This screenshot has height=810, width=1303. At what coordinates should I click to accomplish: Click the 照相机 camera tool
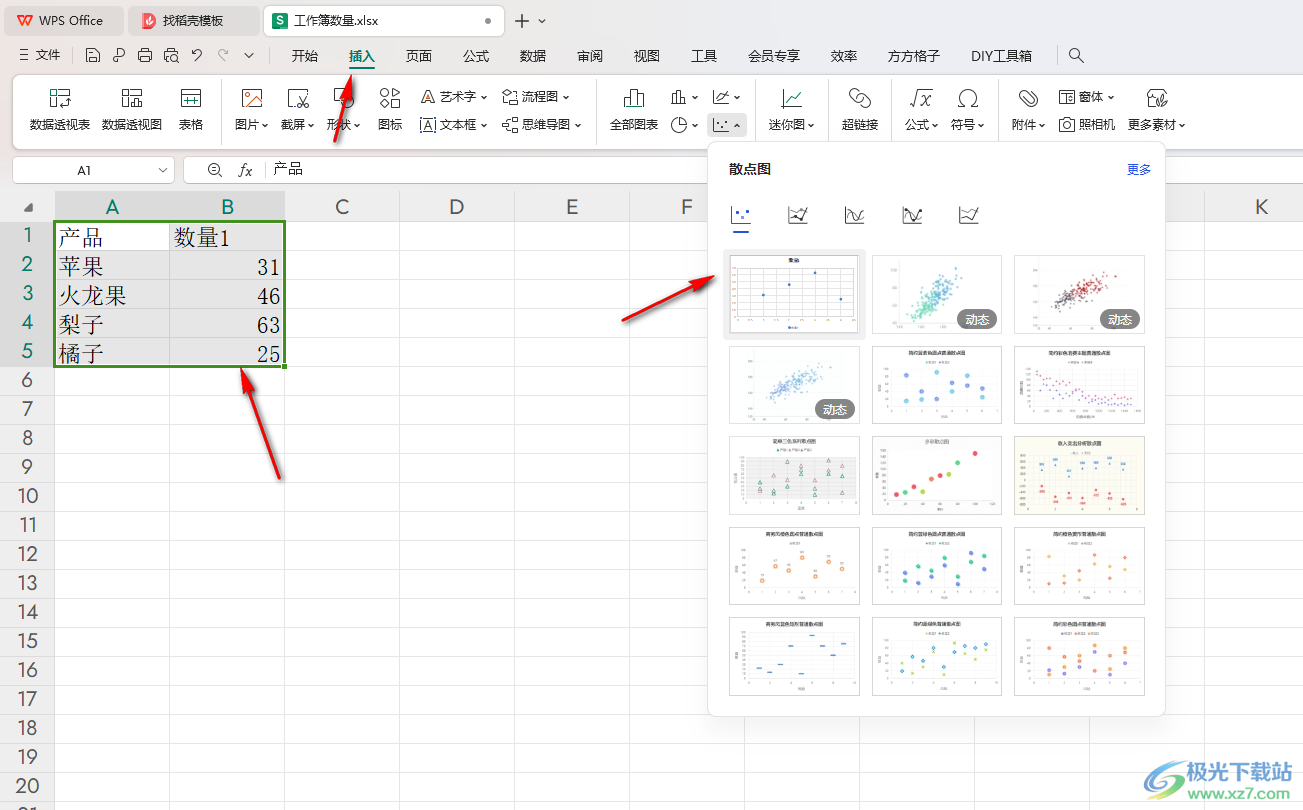(1087, 125)
